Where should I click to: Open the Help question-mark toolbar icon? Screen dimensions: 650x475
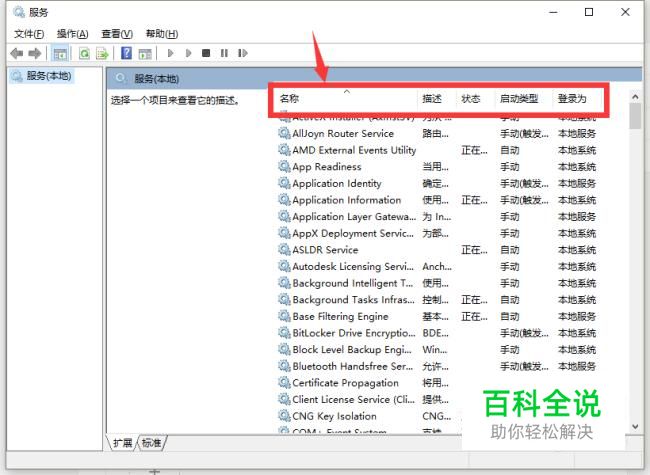[x=126, y=53]
